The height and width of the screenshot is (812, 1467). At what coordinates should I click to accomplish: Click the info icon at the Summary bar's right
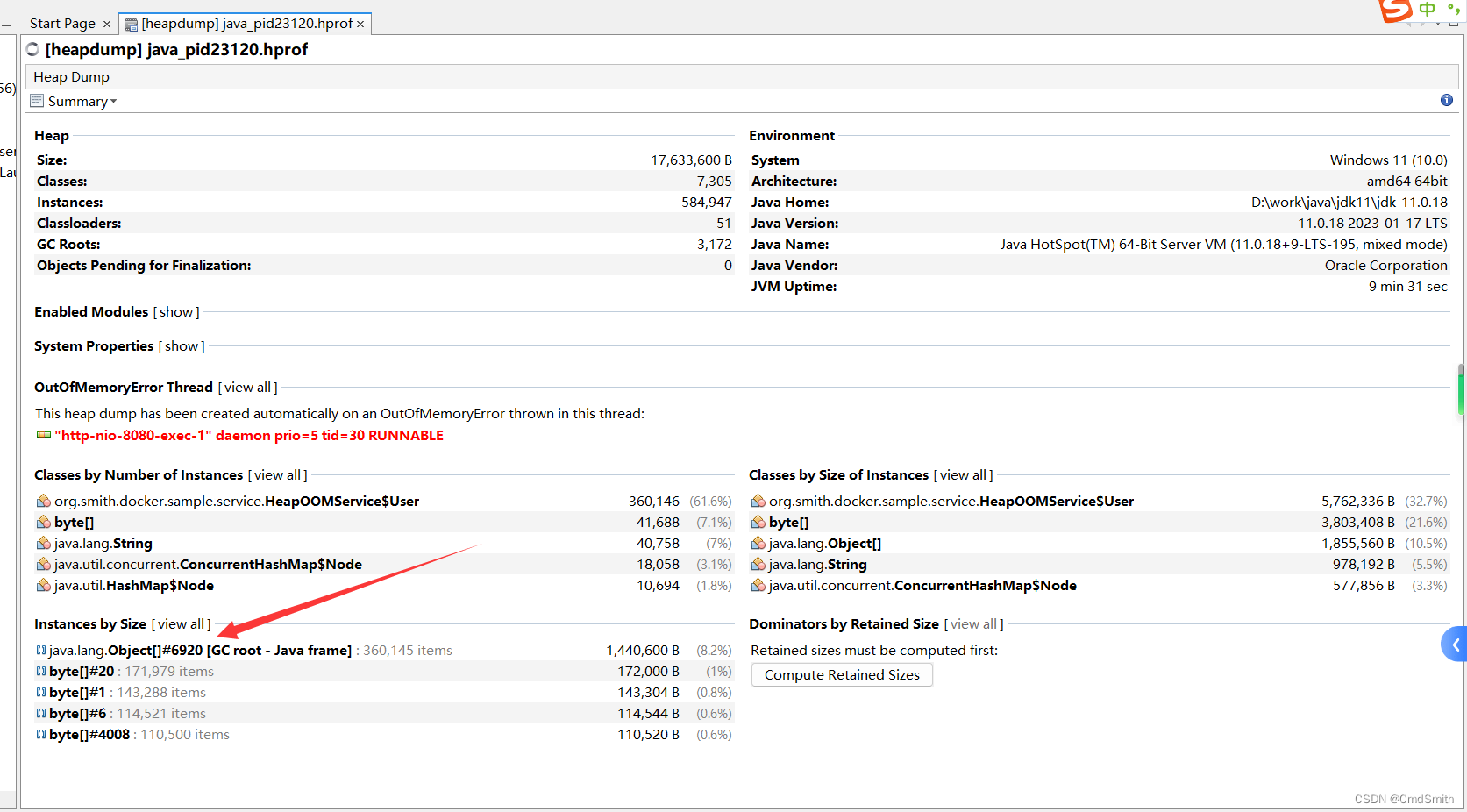coord(1447,100)
